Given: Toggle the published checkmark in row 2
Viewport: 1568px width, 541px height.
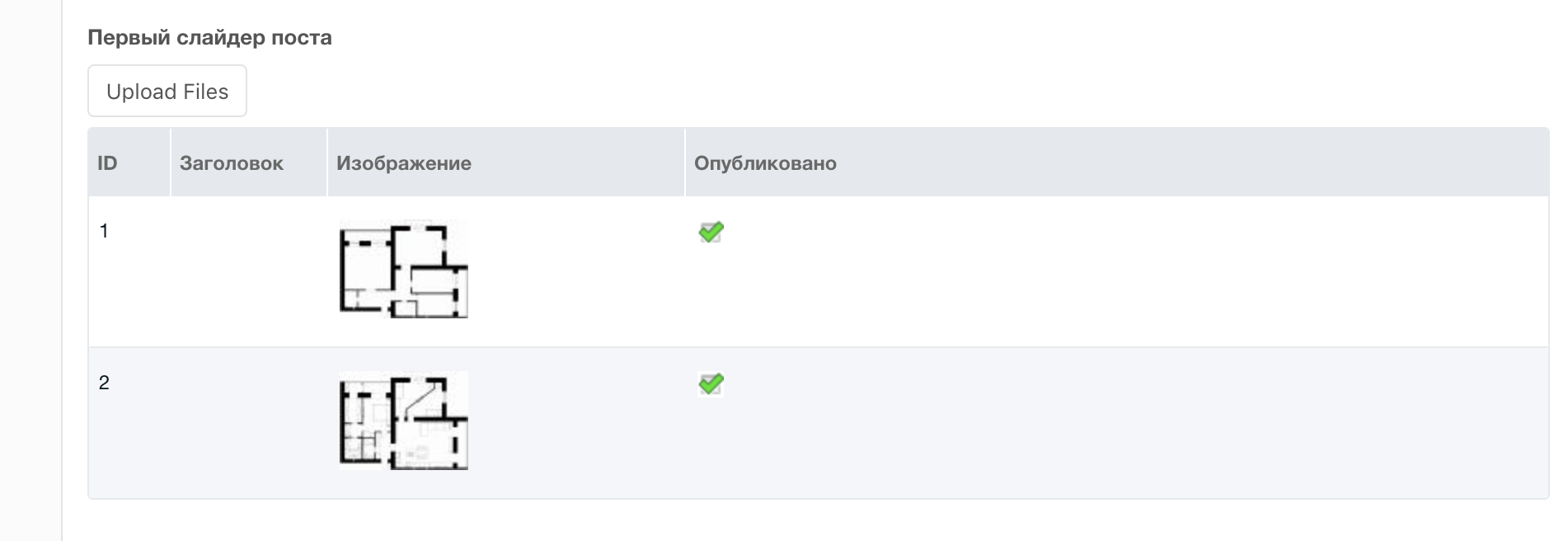Looking at the screenshot, I should click(x=711, y=384).
